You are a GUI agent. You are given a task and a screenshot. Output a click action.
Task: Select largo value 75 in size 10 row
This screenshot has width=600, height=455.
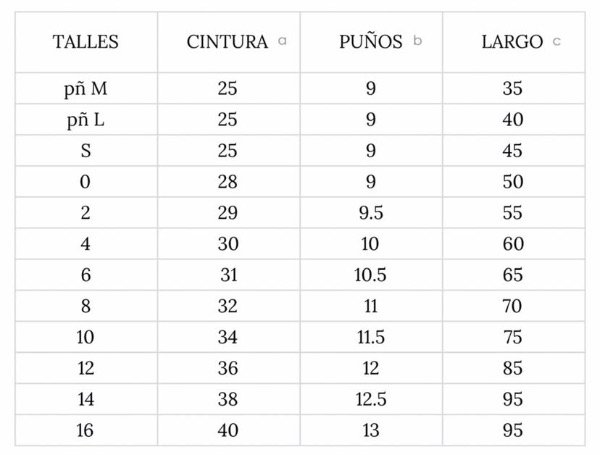513,337
